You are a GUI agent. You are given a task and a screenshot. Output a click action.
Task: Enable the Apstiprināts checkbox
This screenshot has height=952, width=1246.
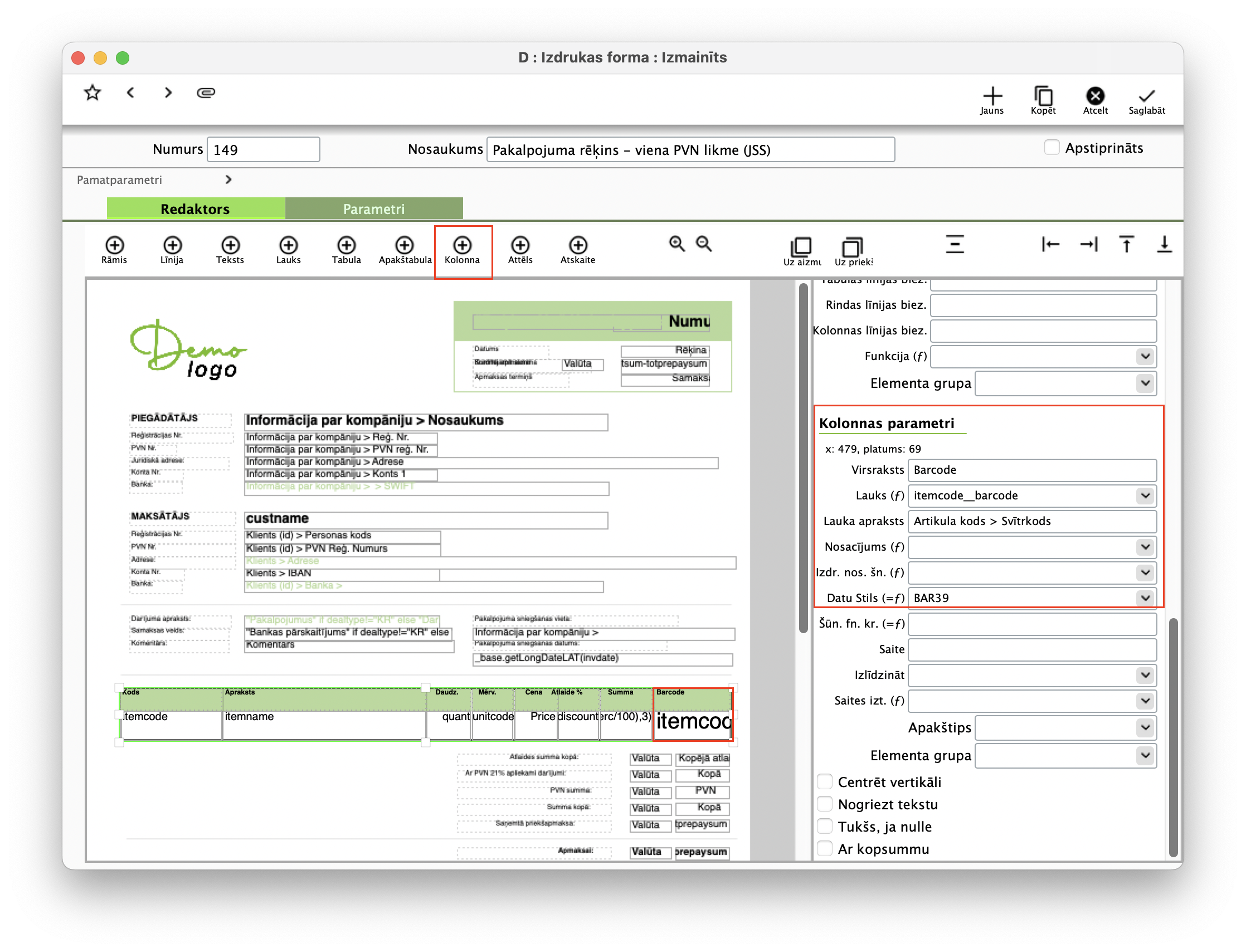(1052, 148)
